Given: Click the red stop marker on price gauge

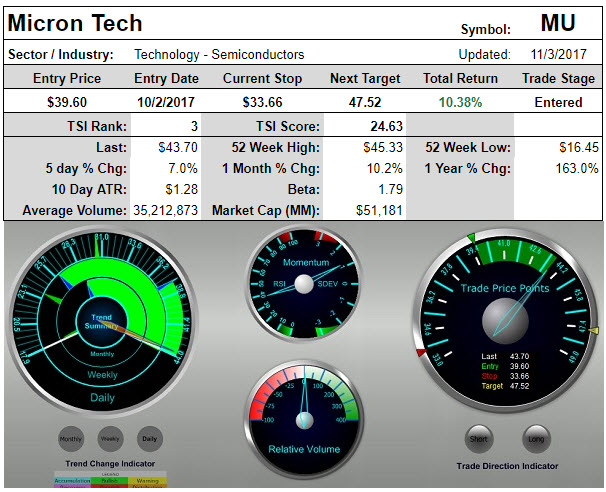Looking at the screenshot, I should 419,352.
